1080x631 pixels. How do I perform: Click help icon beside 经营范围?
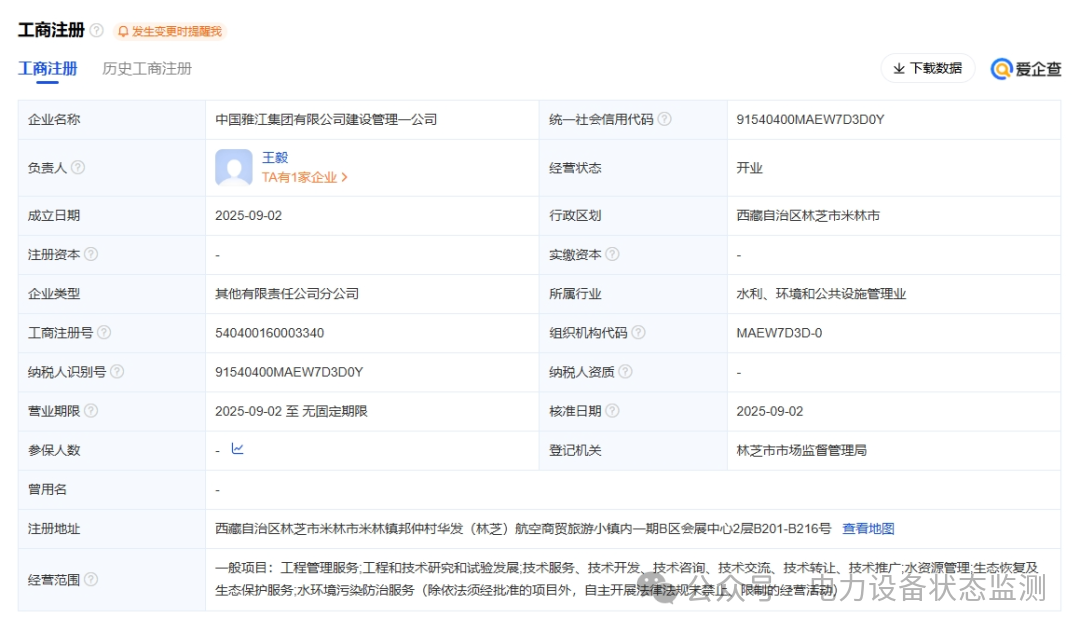pos(91,579)
